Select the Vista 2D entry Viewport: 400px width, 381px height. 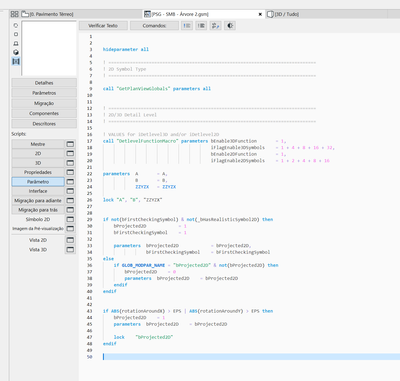(x=38, y=240)
